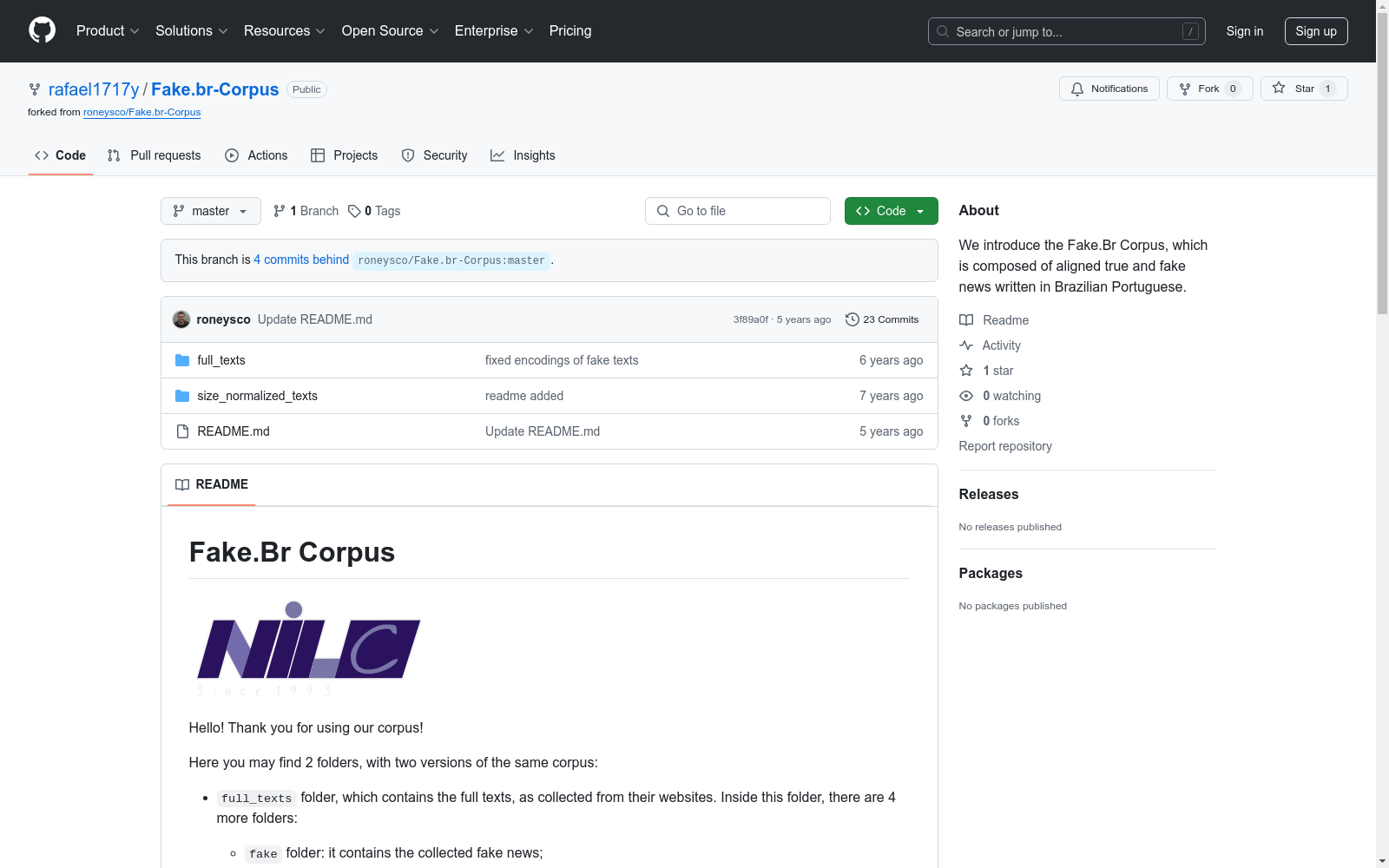Image resolution: width=1389 pixels, height=868 pixels.
Task: Click the Star count badge 1
Action: click(x=1327, y=89)
